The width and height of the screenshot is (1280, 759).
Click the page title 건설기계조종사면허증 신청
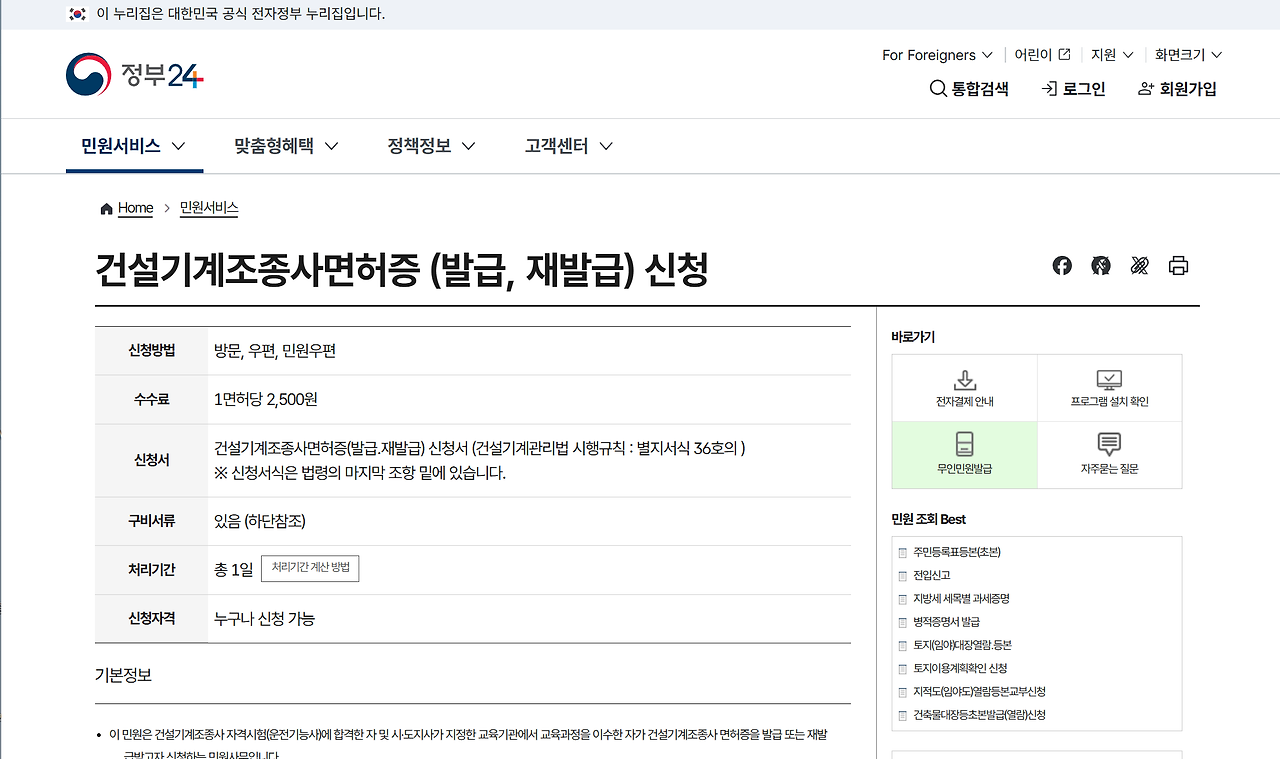tap(402, 269)
